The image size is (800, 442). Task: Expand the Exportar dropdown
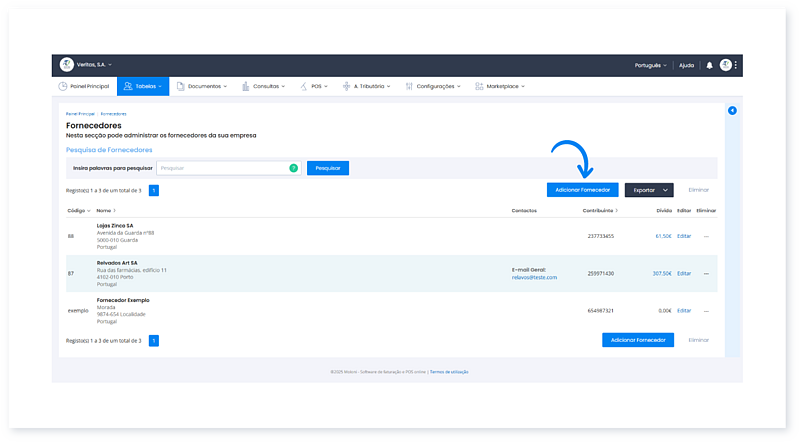click(649, 189)
